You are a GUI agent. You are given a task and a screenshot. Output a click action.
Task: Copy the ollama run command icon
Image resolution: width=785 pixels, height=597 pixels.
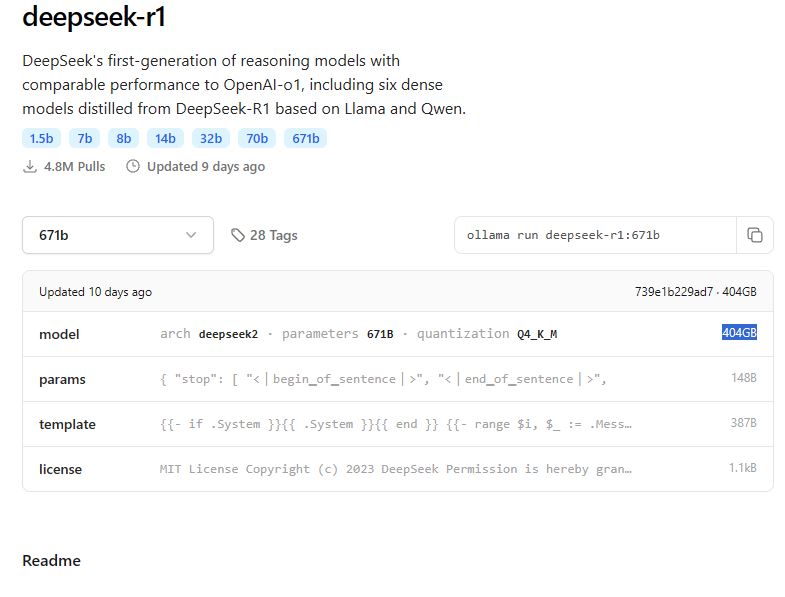point(755,235)
